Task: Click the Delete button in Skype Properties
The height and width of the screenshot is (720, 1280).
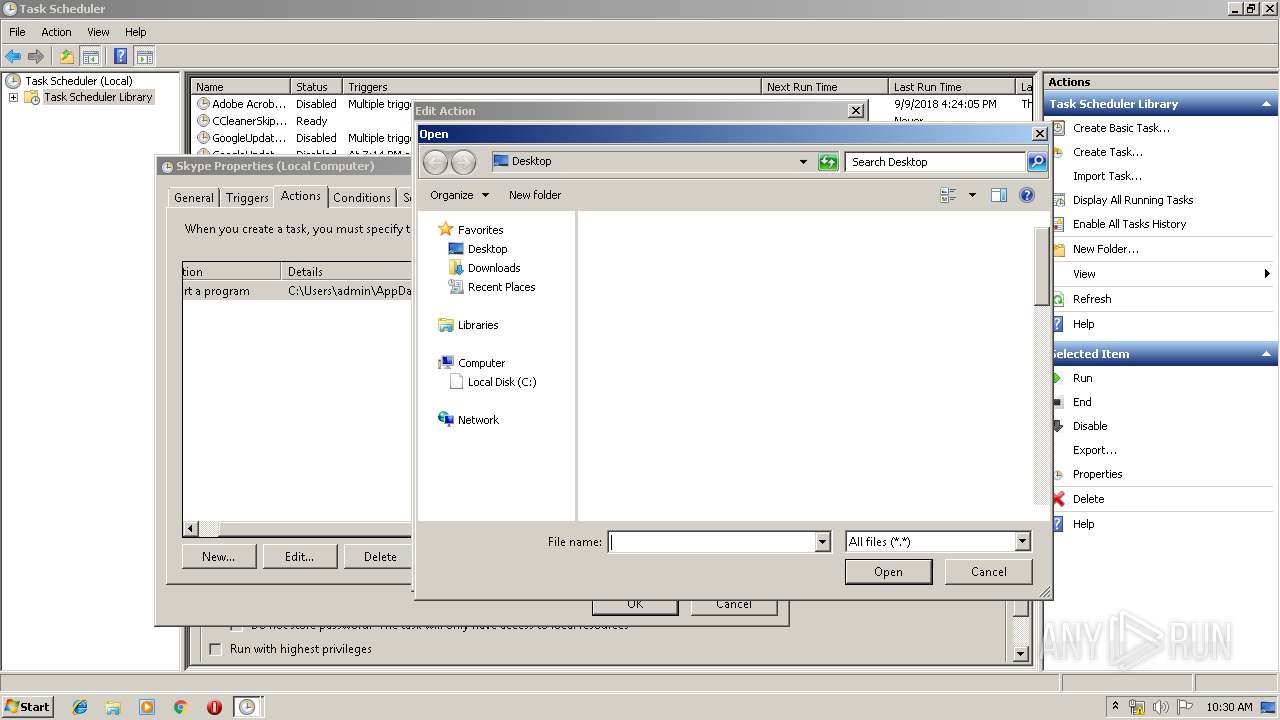Action: [x=379, y=557]
